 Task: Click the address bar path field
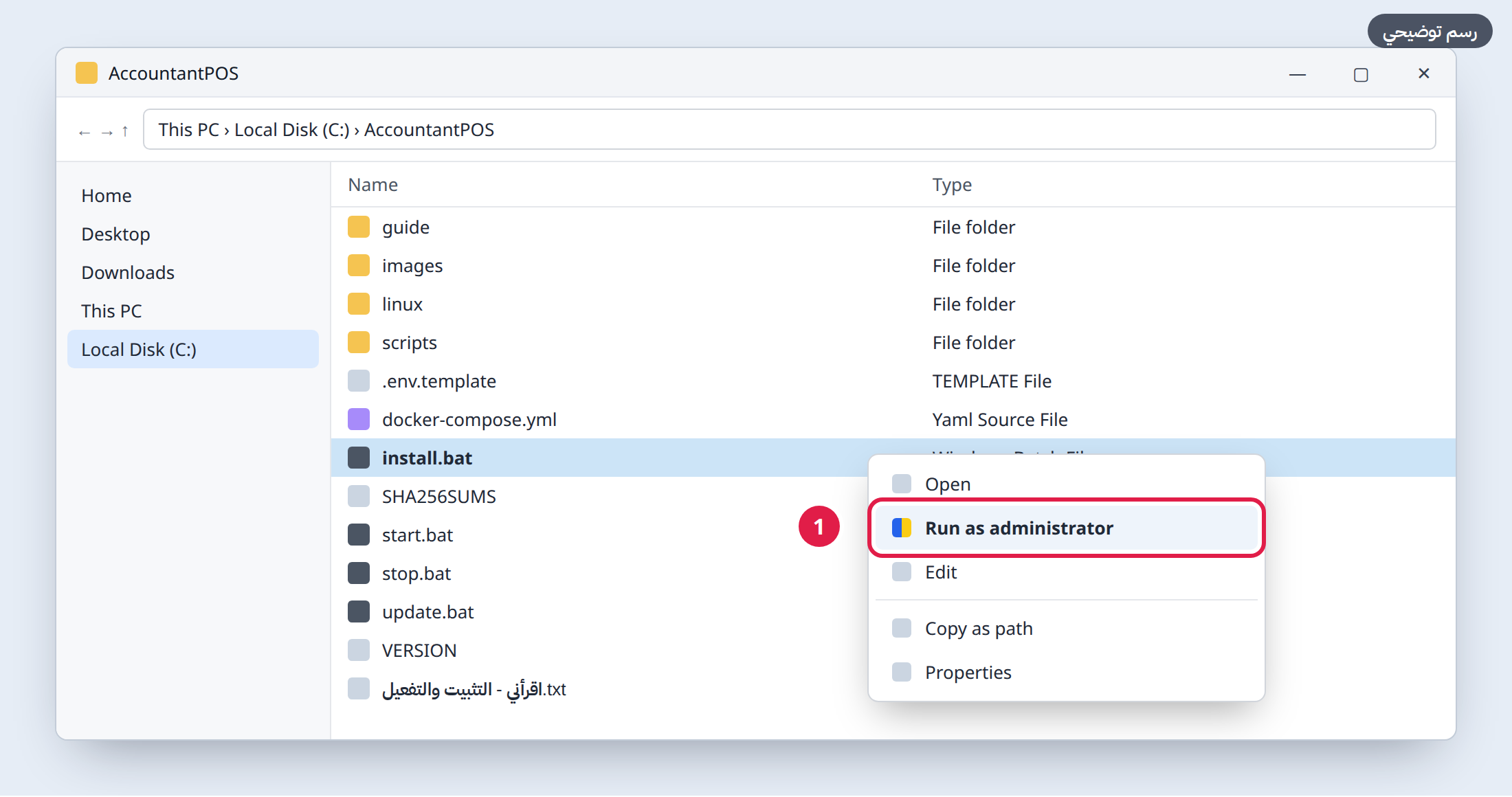[x=789, y=129]
